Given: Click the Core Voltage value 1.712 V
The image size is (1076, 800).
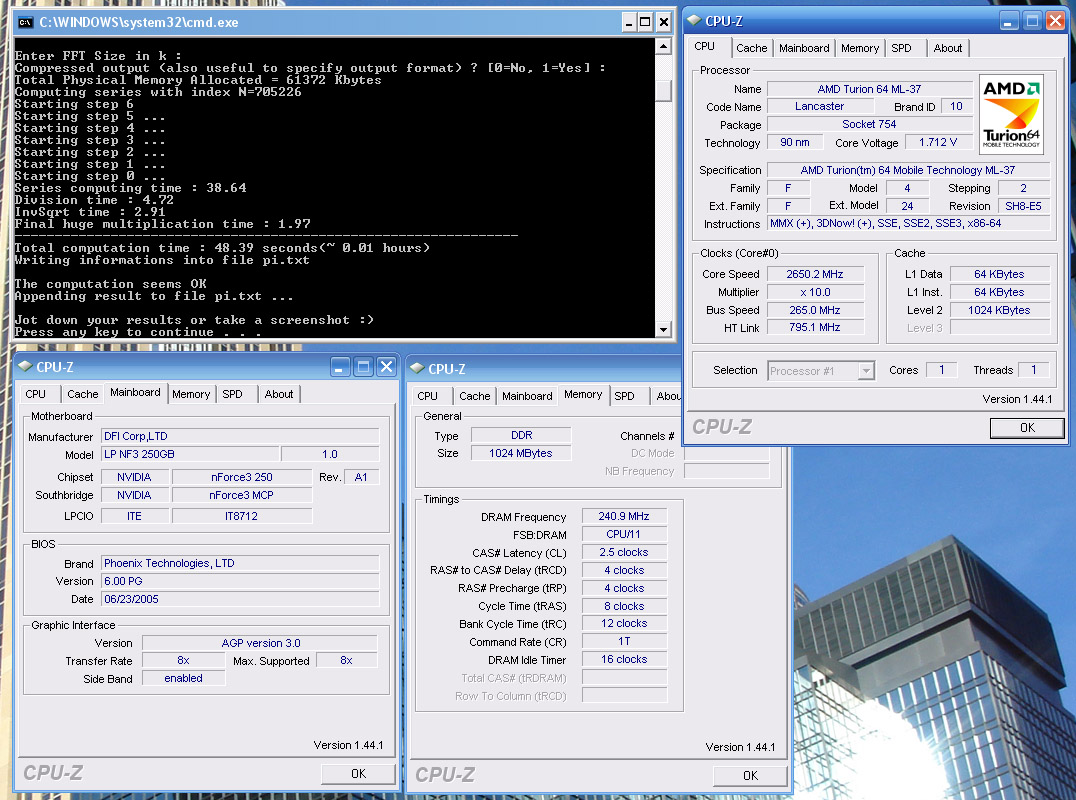Looking at the screenshot, I should click(x=938, y=142).
